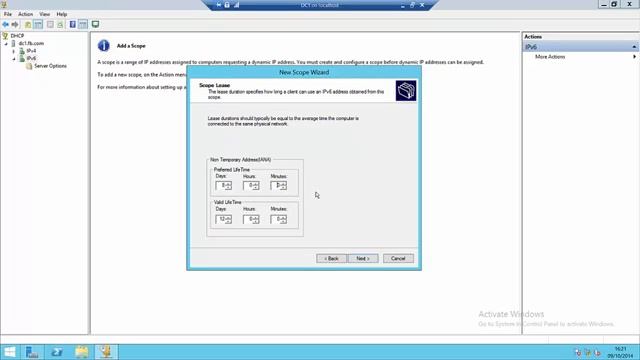Click the clock in the system tray

pyautogui.click(x=620, y=352)
